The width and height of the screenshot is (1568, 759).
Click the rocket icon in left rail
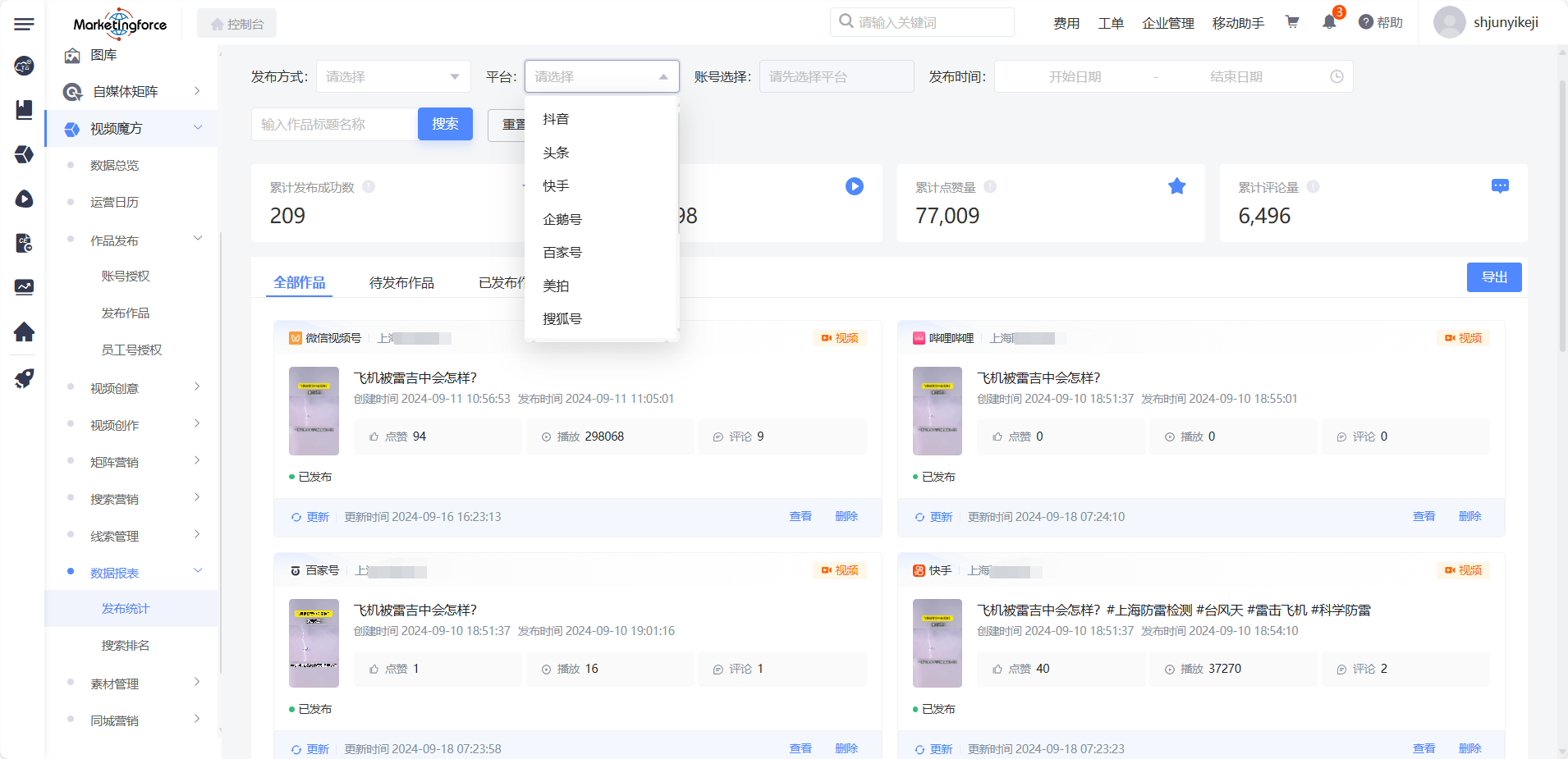(x=24, y=378)
